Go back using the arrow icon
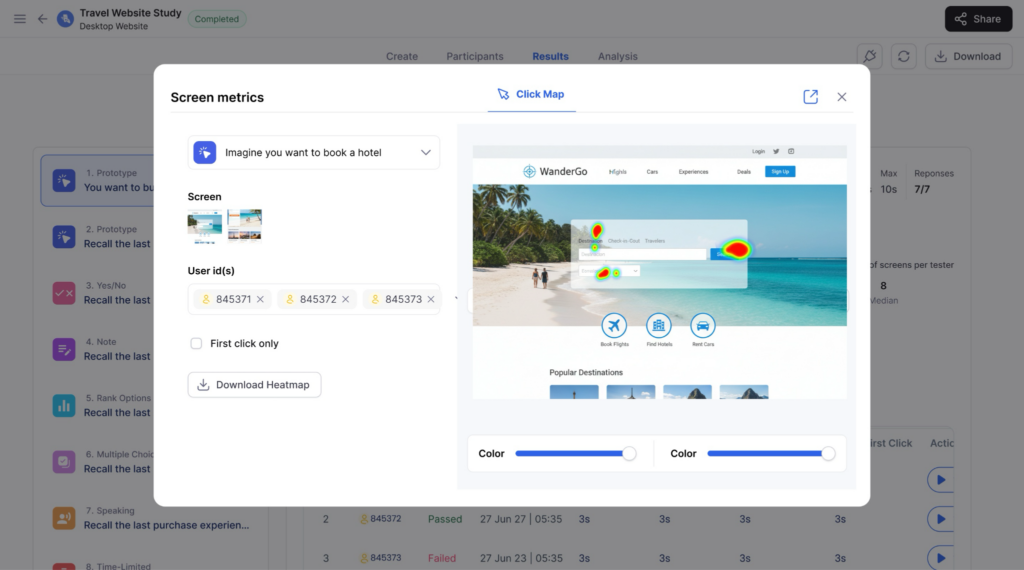 (42, 19)
